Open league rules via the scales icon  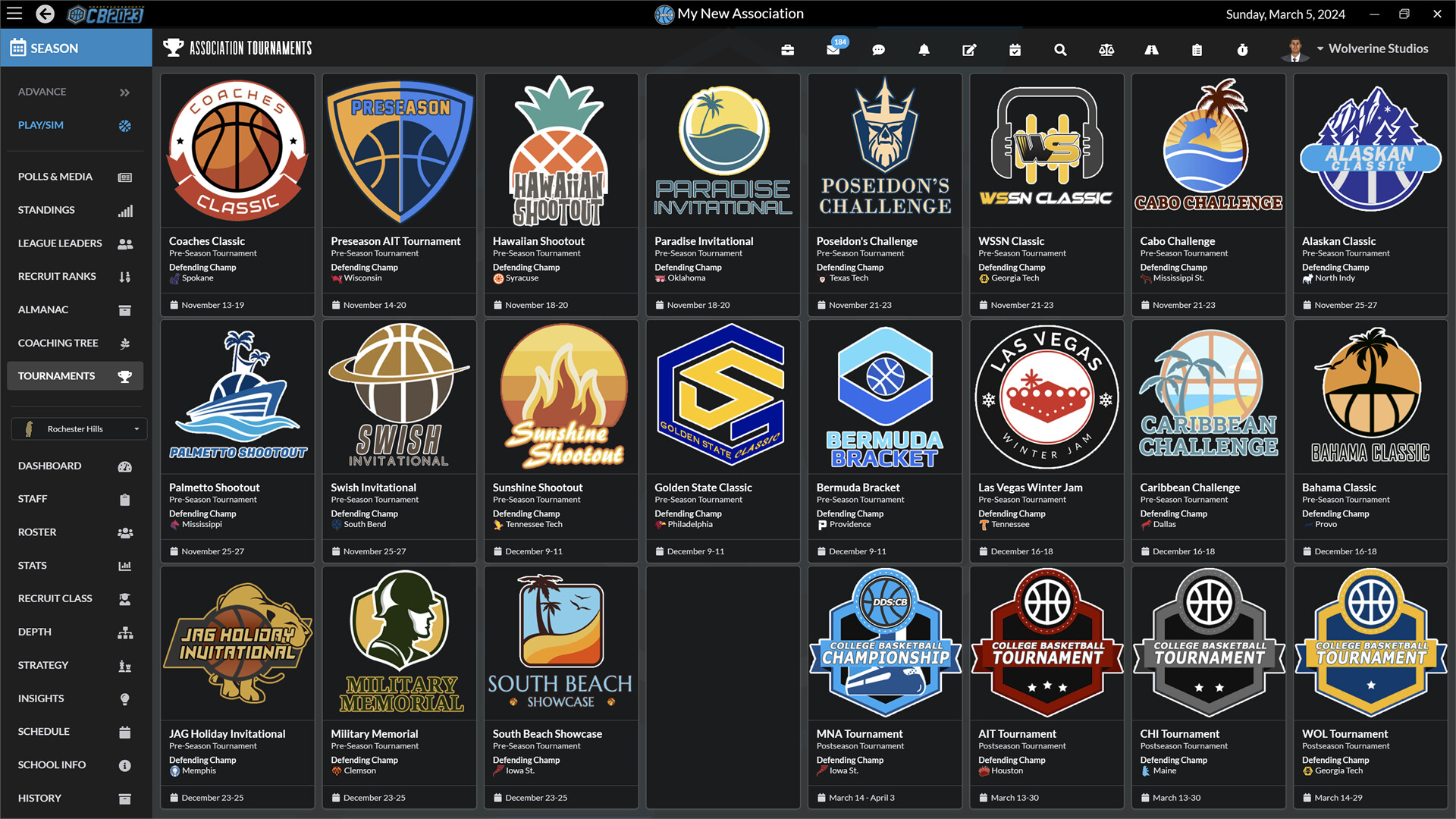pos(1106,49)
